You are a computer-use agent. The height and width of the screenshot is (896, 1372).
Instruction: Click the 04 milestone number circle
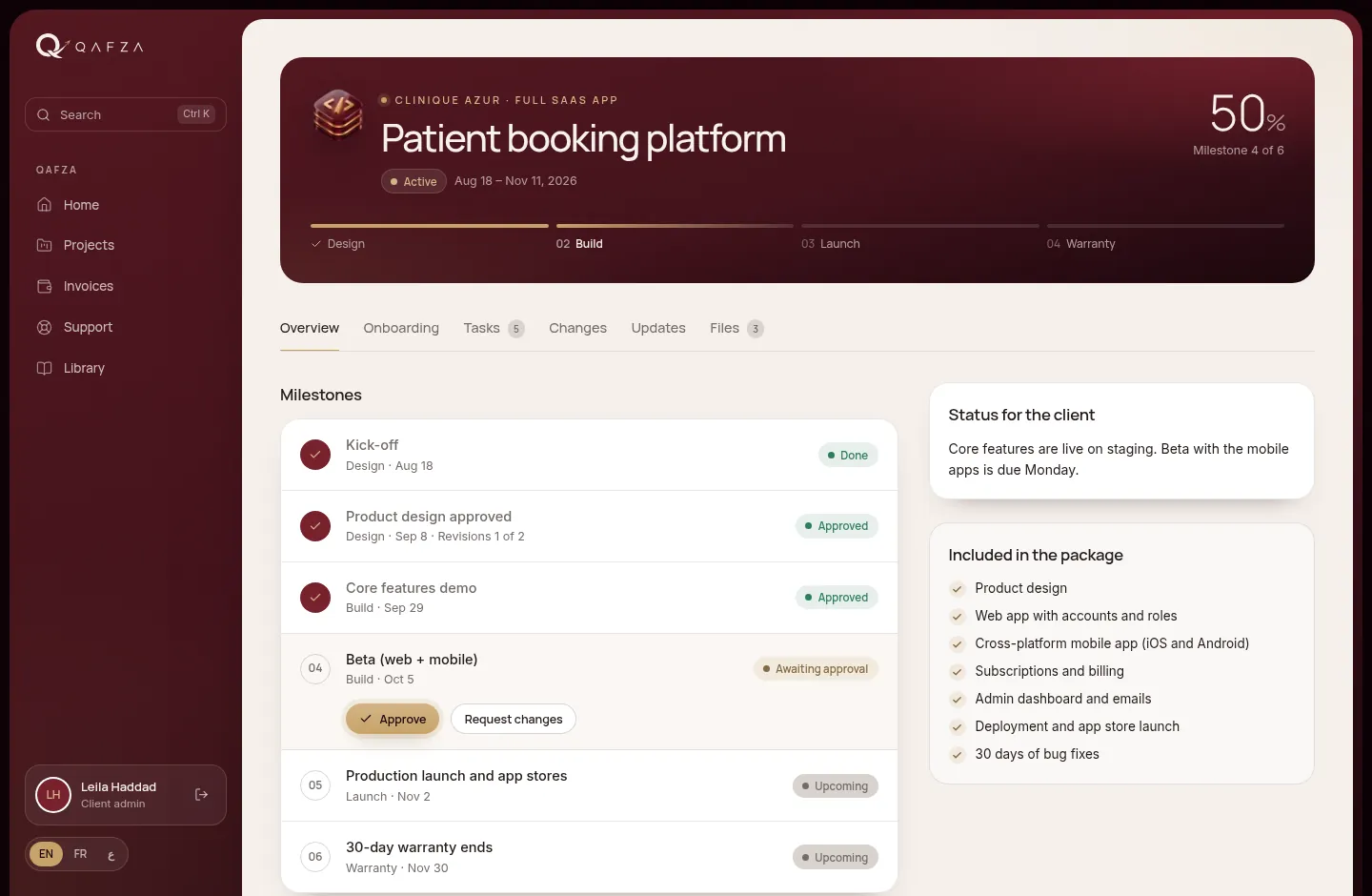(x=315, y=668)
